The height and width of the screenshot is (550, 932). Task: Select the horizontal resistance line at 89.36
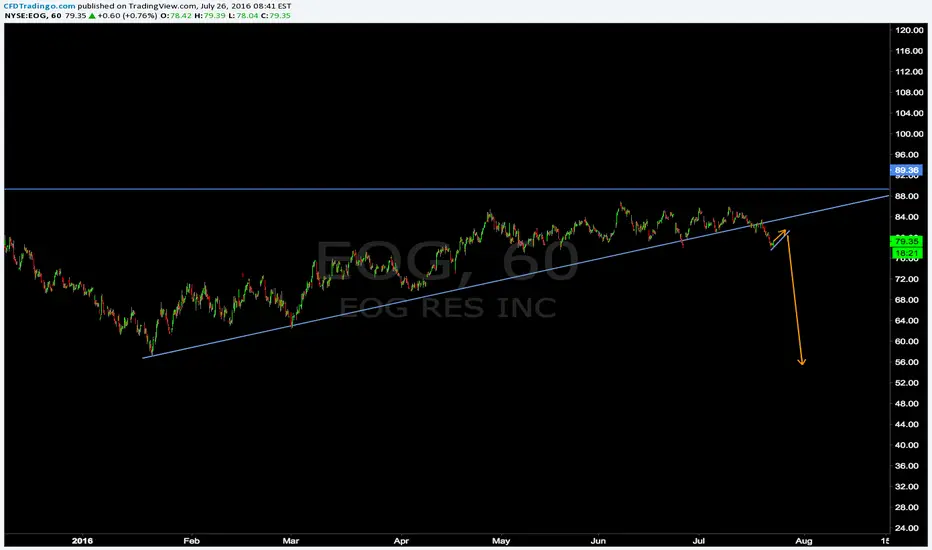[446, 189]
